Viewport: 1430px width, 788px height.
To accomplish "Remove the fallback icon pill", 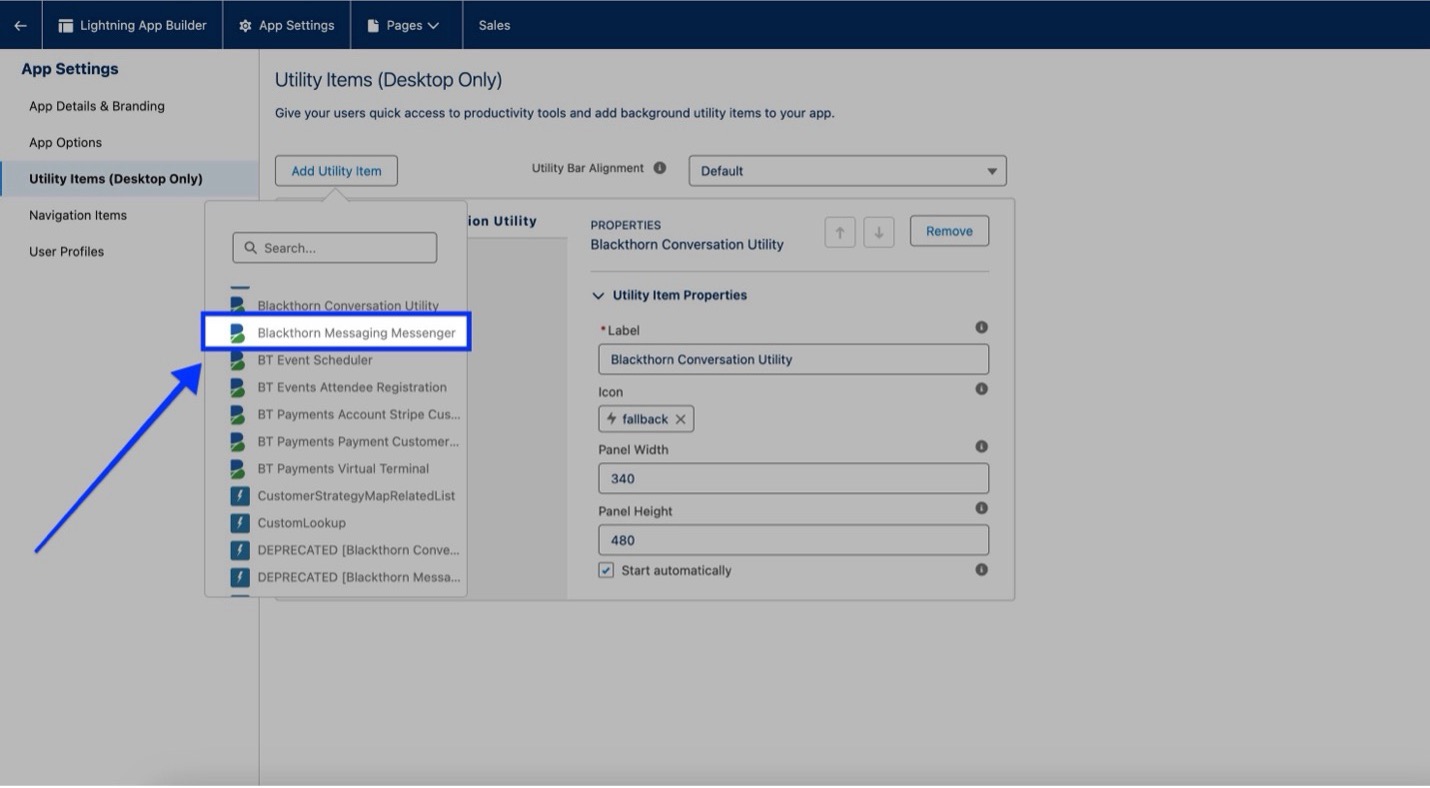I will [681, 419].
